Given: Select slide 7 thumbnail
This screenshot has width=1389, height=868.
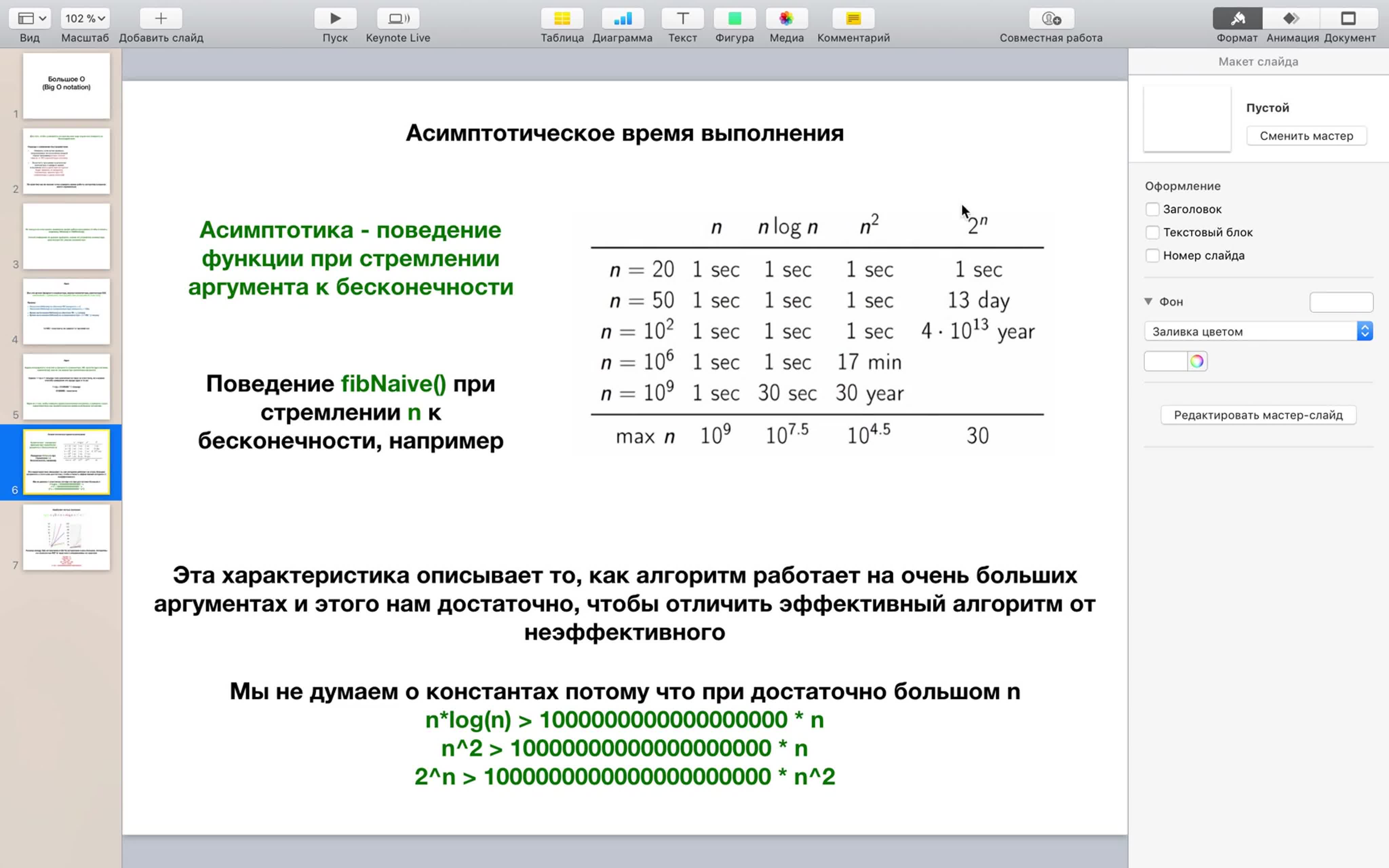Looking at the screenshot, I should [66, 537].
